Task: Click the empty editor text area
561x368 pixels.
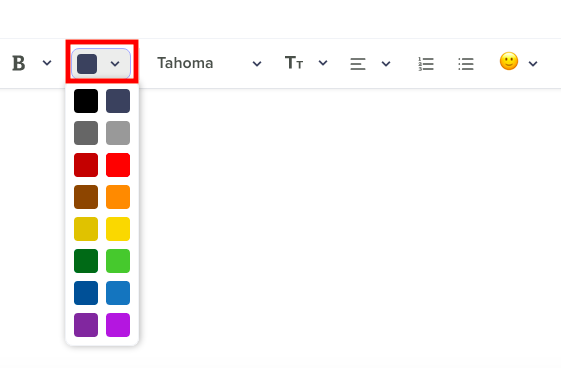Action: [350, 228]
